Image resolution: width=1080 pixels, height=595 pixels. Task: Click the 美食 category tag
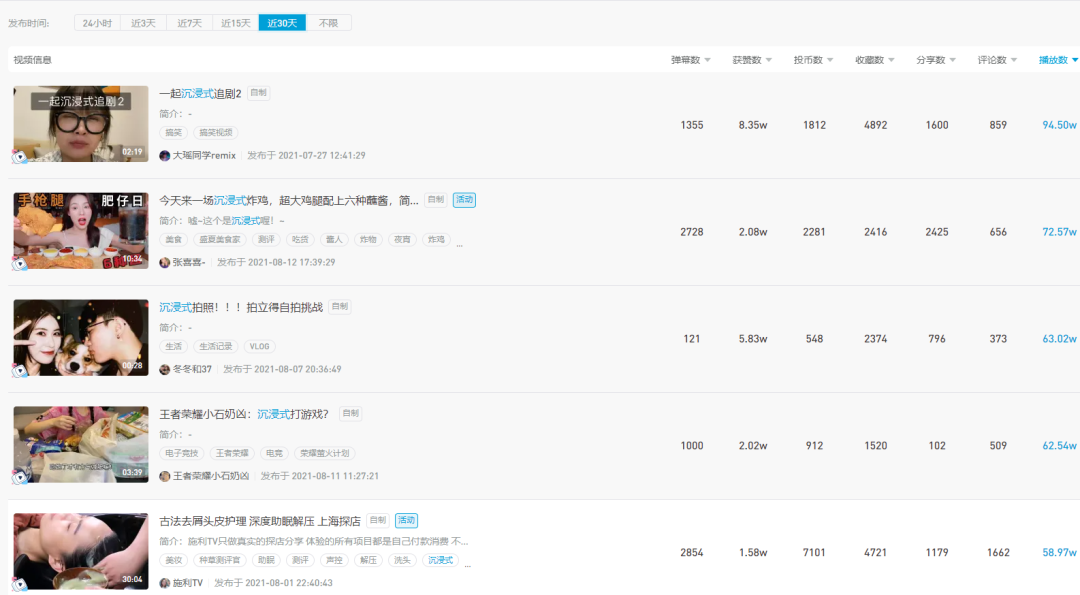click(172, 239)
